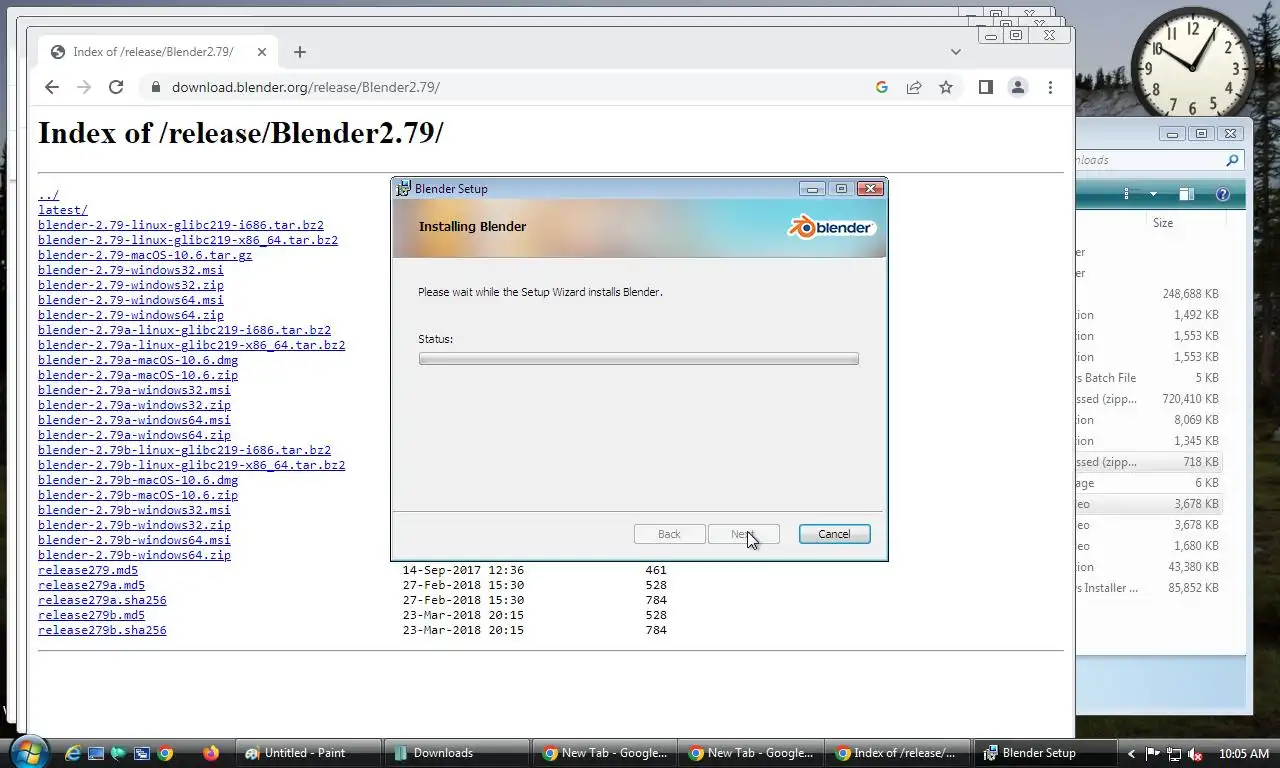The image size is (1280, 768).
Task: Reload the Blender2.79 index page
Action: coord(116,87)
